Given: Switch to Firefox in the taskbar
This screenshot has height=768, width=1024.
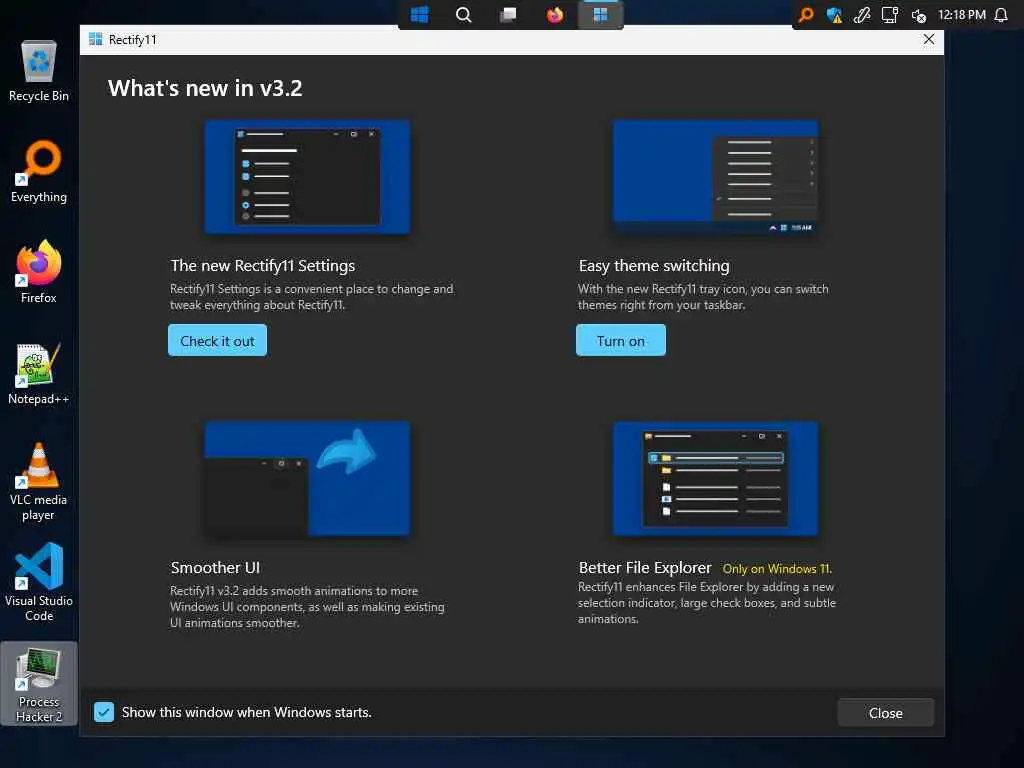Looking at the screenshot, I should 554,14.
